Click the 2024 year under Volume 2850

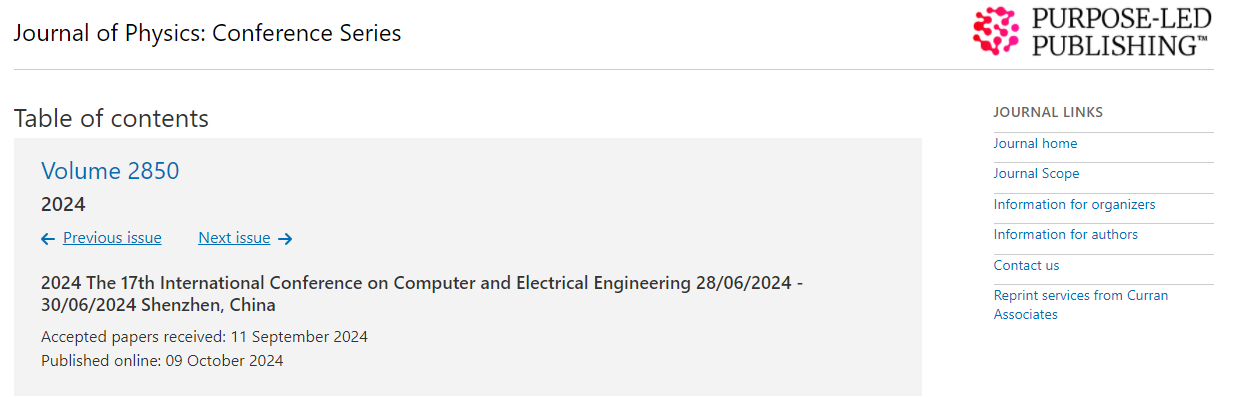(63, 205)
